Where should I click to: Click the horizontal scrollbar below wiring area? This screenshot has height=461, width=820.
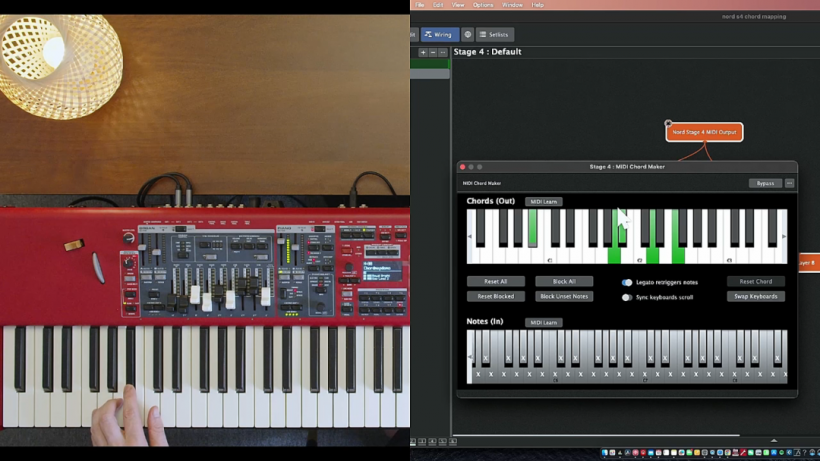pos(596,435)
